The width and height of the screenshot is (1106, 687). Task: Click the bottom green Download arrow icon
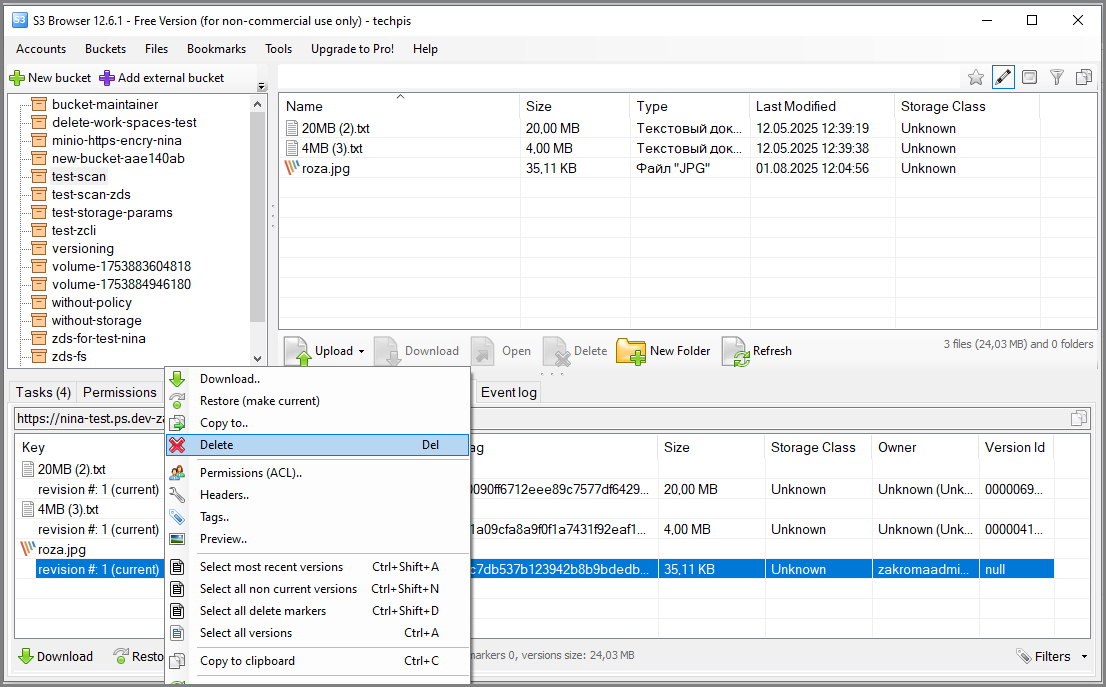[26, 657]
